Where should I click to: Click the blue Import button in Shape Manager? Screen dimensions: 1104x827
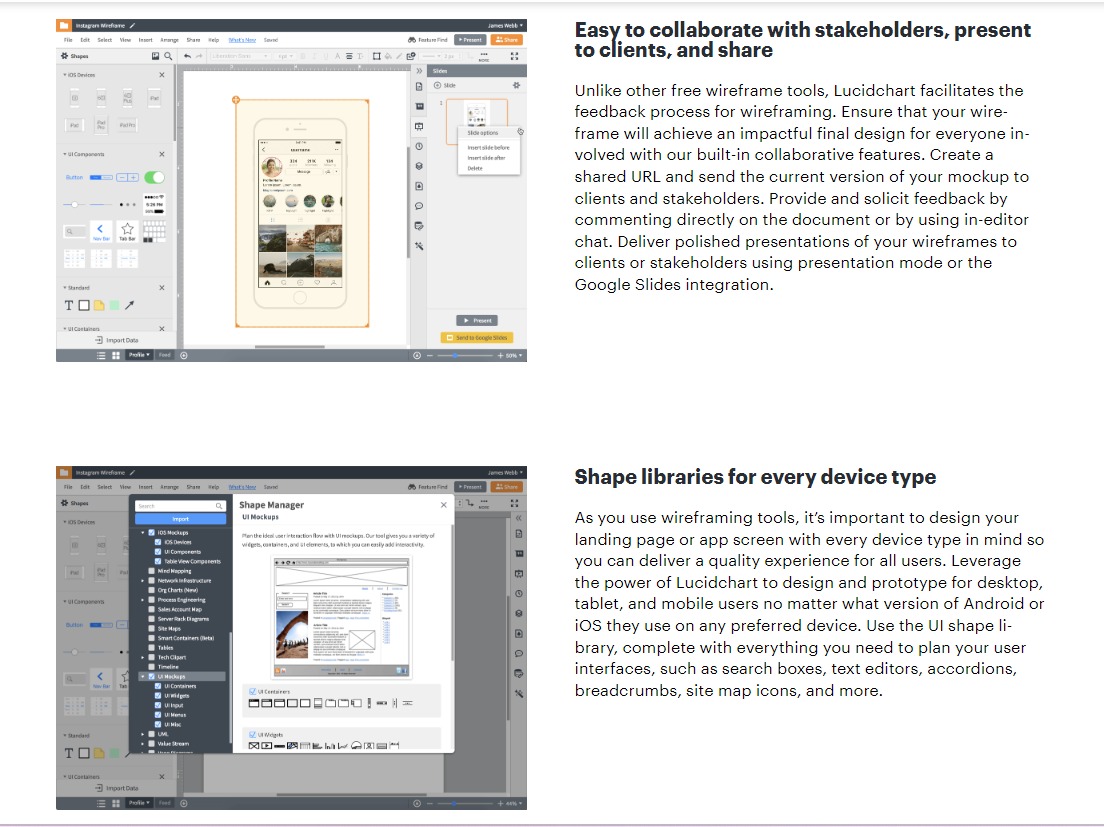180,519
